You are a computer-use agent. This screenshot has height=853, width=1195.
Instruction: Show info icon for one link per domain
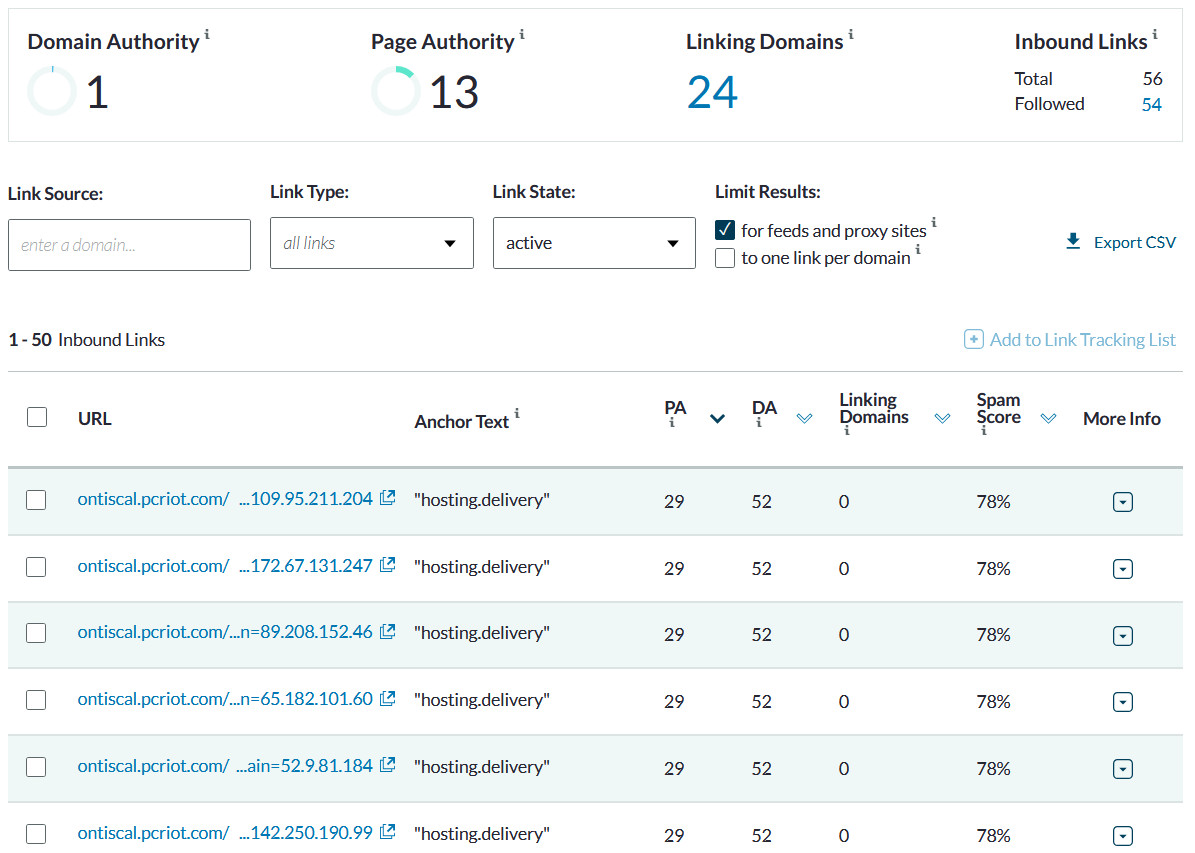918,249
